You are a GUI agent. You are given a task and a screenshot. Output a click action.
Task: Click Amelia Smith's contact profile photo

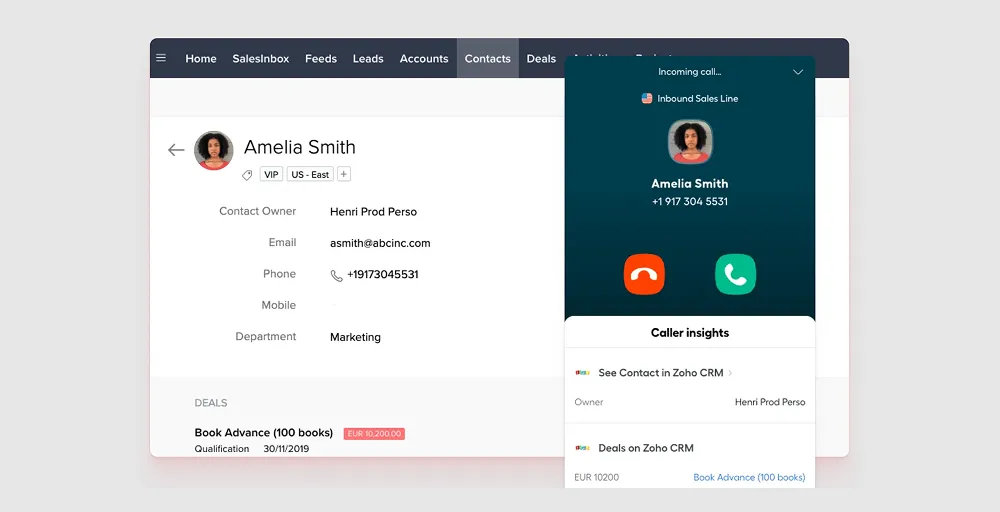214,150
